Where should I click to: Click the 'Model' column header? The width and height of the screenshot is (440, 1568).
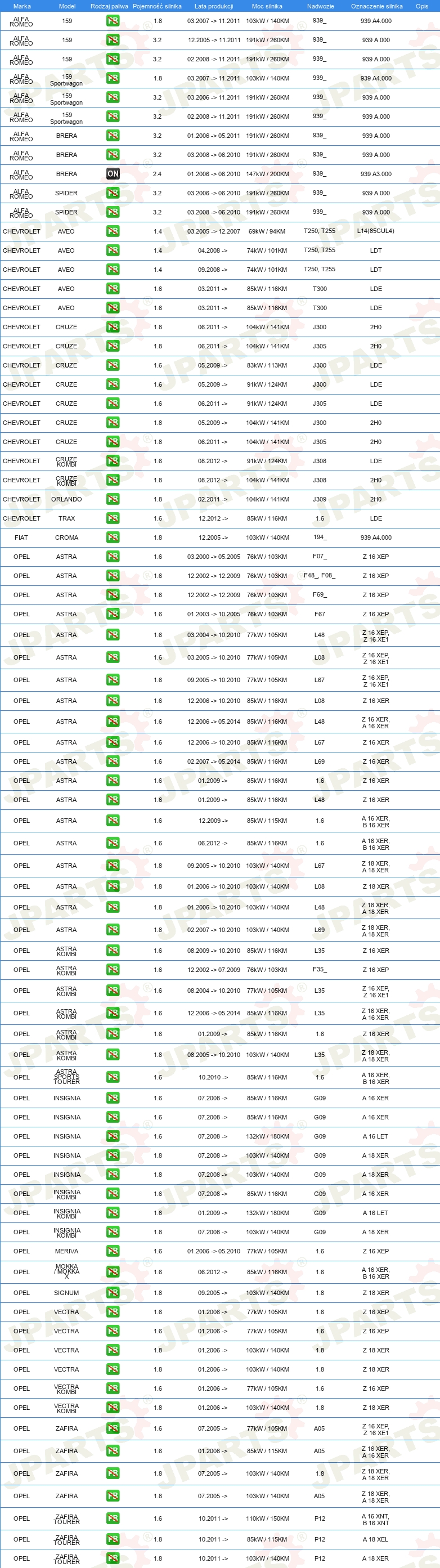point(67,6)
